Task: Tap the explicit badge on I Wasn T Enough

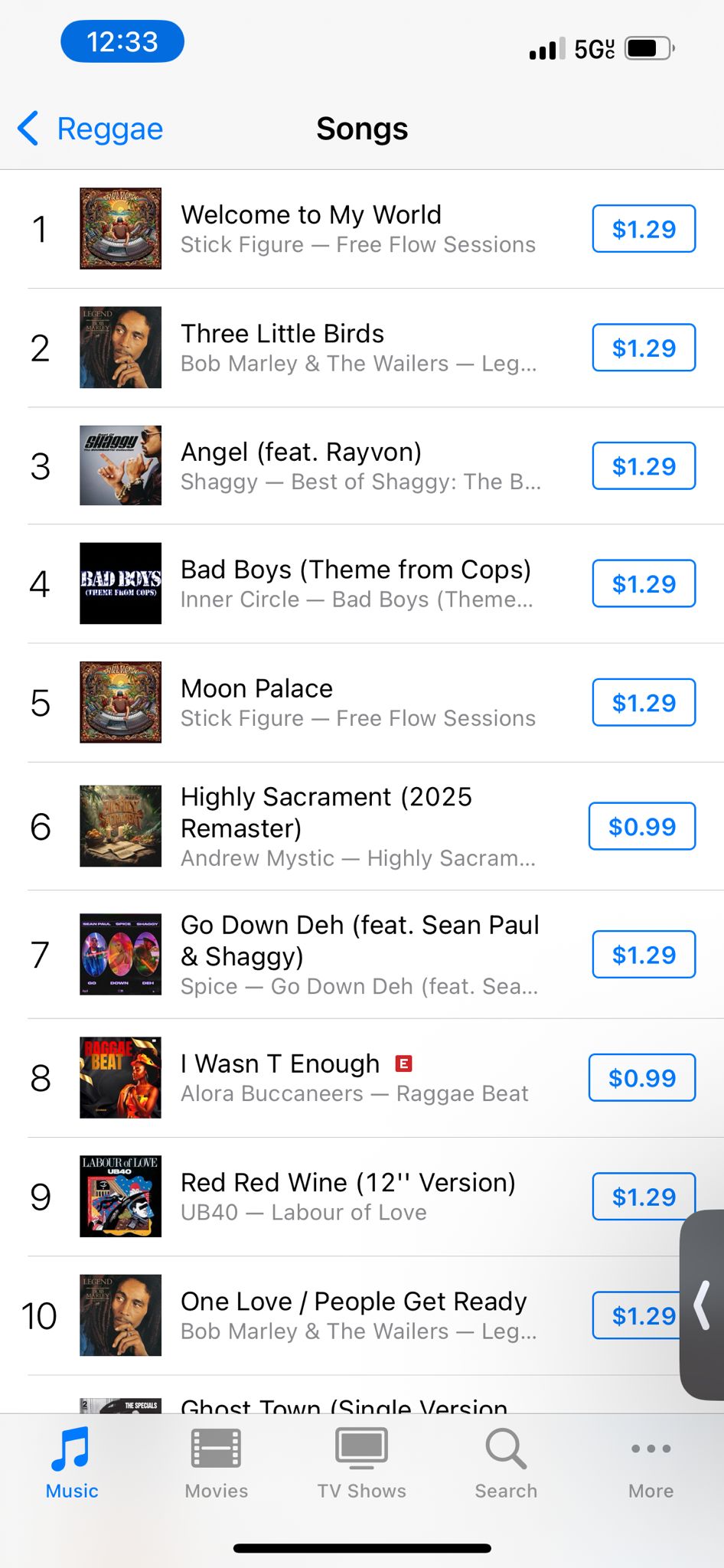Action: [x=403, y=1063]
